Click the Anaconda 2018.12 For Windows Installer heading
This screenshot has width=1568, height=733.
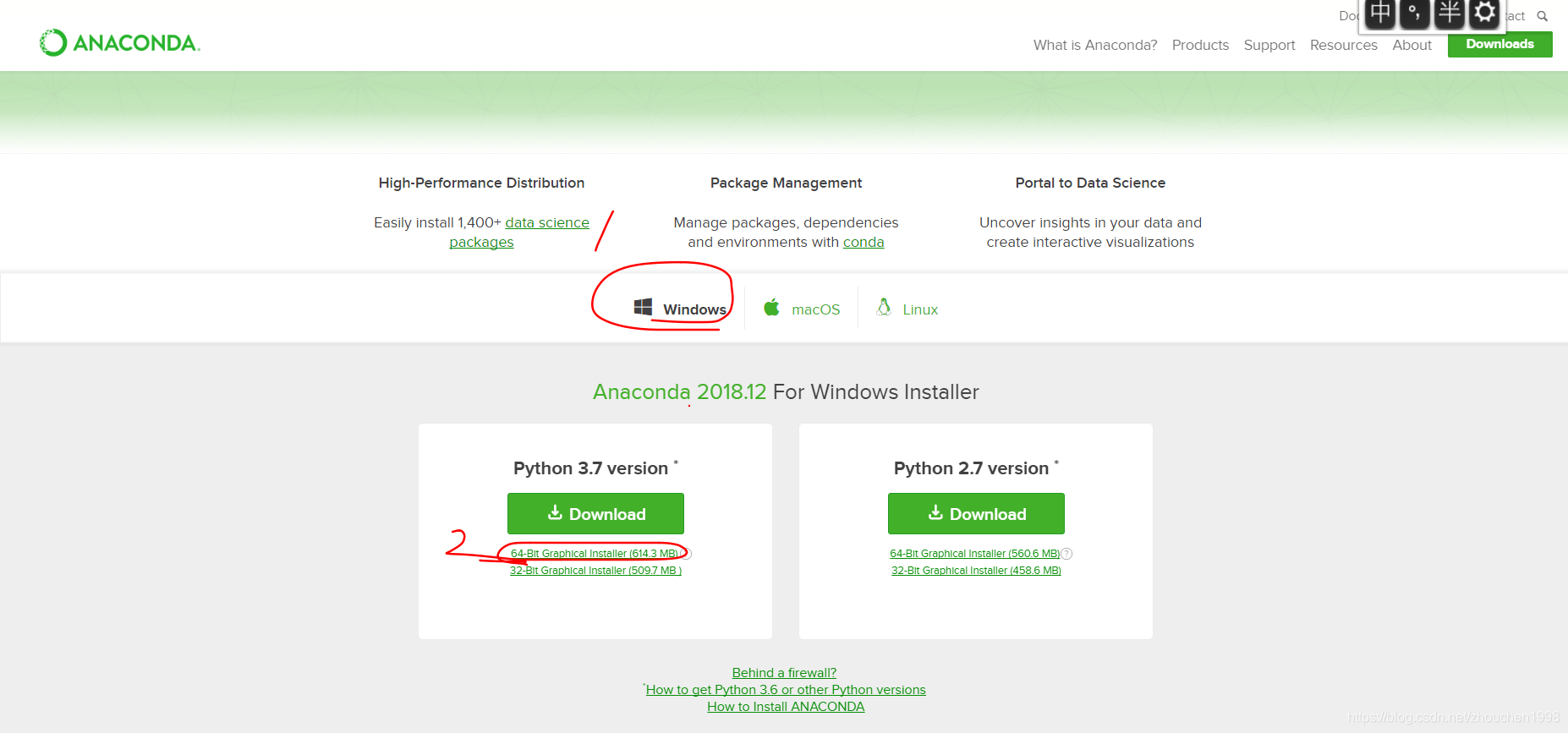pyautogui.click(x=786, y=391)
